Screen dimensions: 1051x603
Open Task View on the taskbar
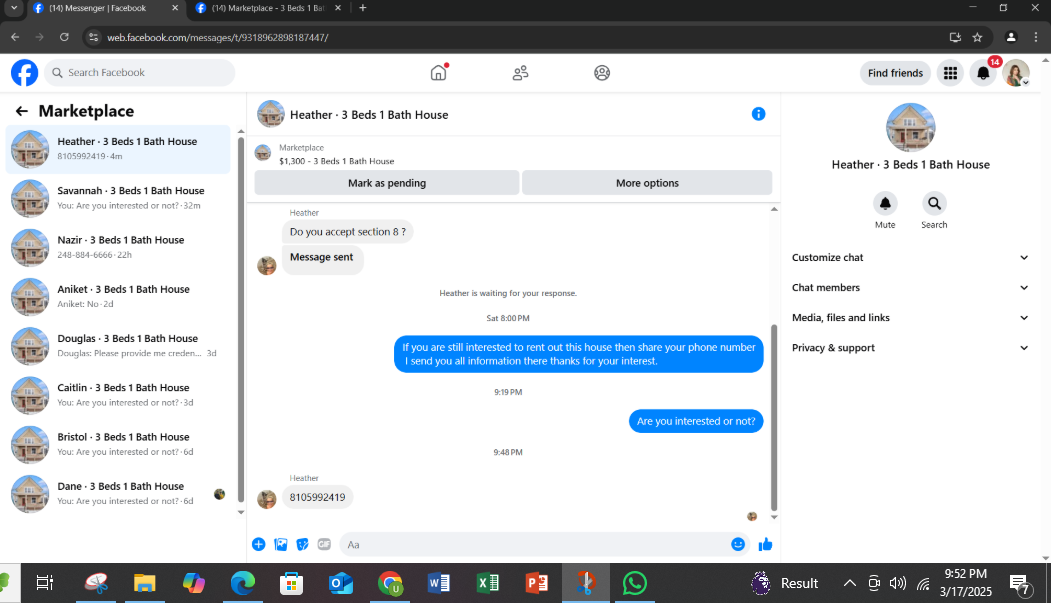44,583
